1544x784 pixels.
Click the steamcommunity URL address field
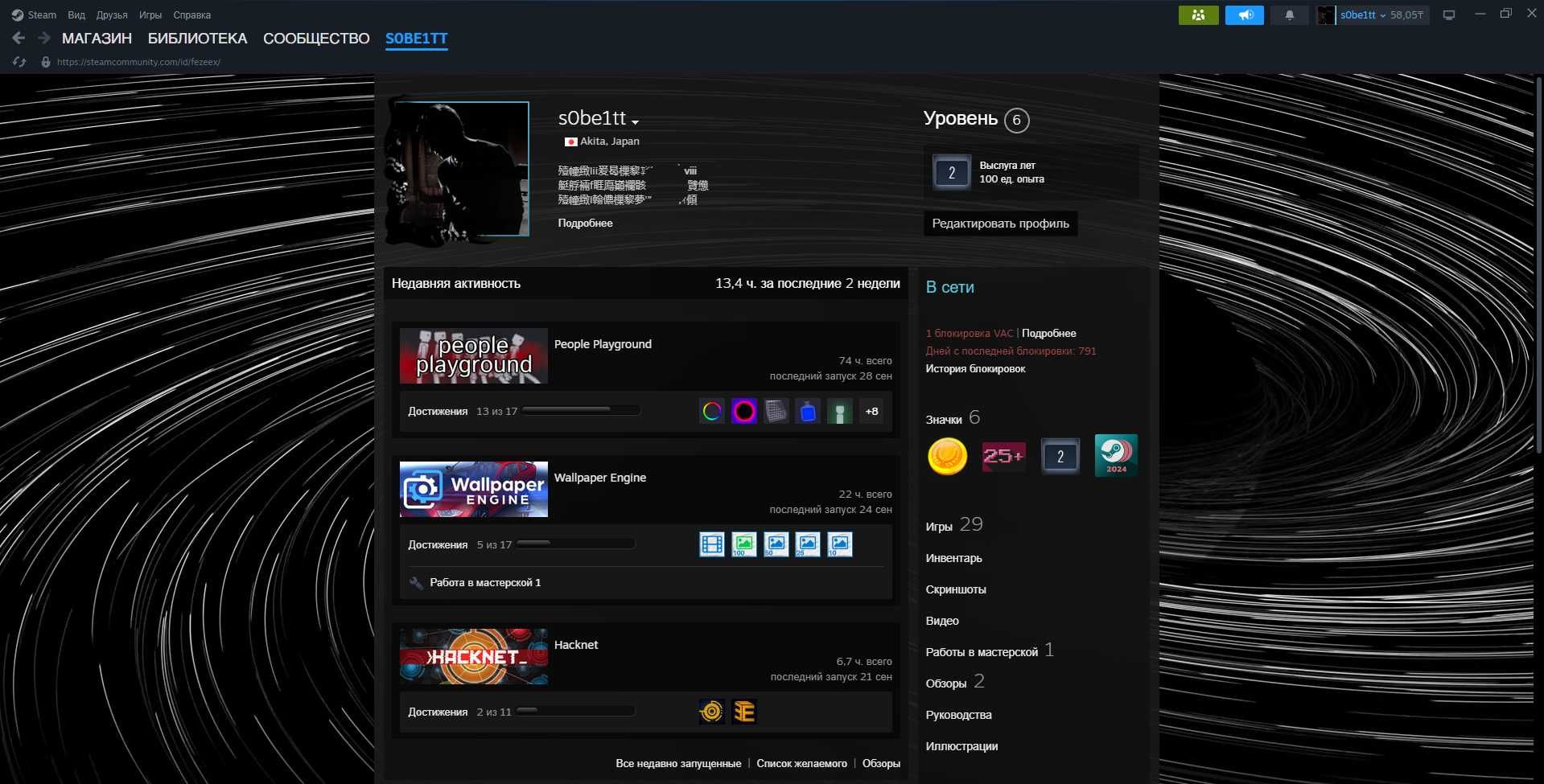pos(138,62)
